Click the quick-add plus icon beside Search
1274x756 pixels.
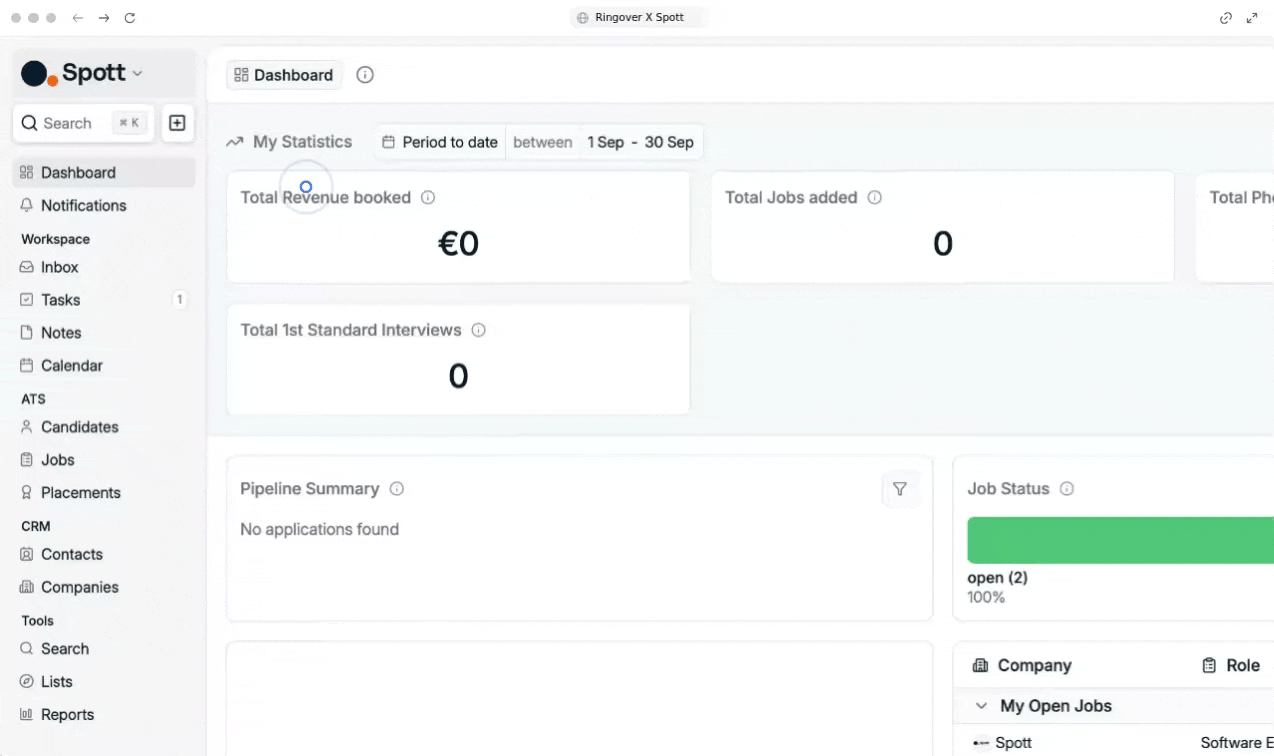click(x=177, y=123)
